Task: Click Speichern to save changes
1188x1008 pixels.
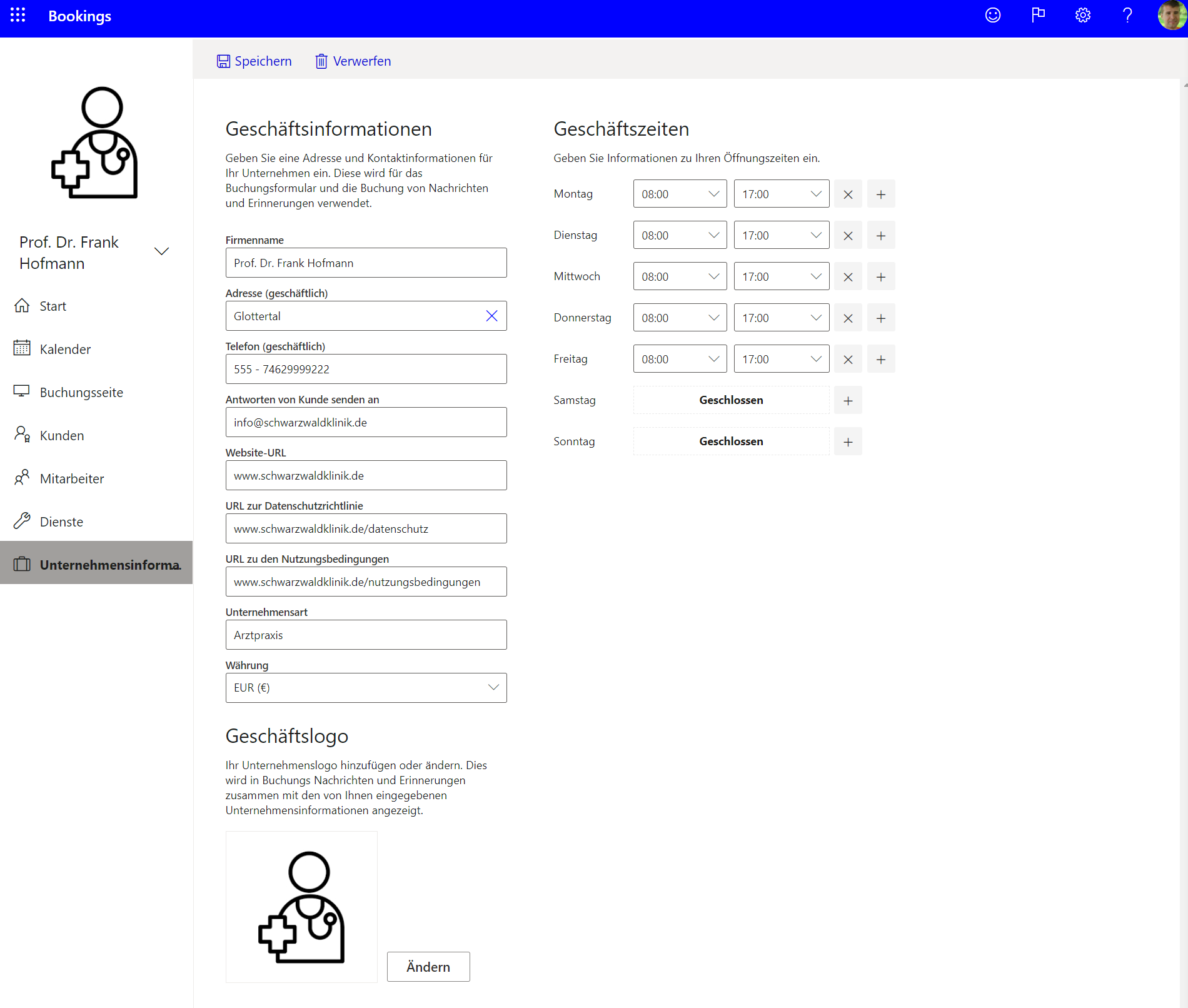Action: coord(254,61)
